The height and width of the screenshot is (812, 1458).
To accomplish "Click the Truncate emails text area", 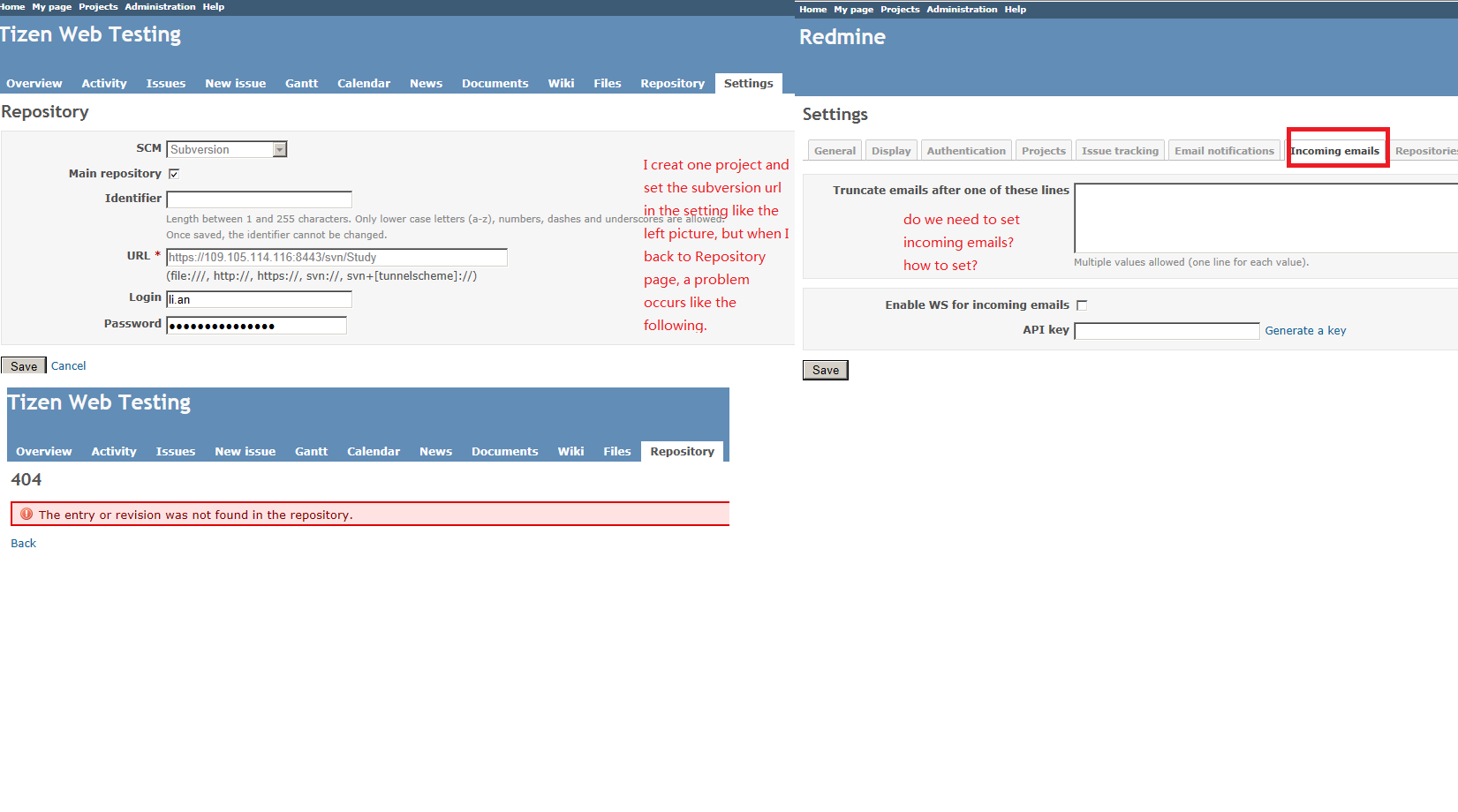I will [x=1265, y=218].
